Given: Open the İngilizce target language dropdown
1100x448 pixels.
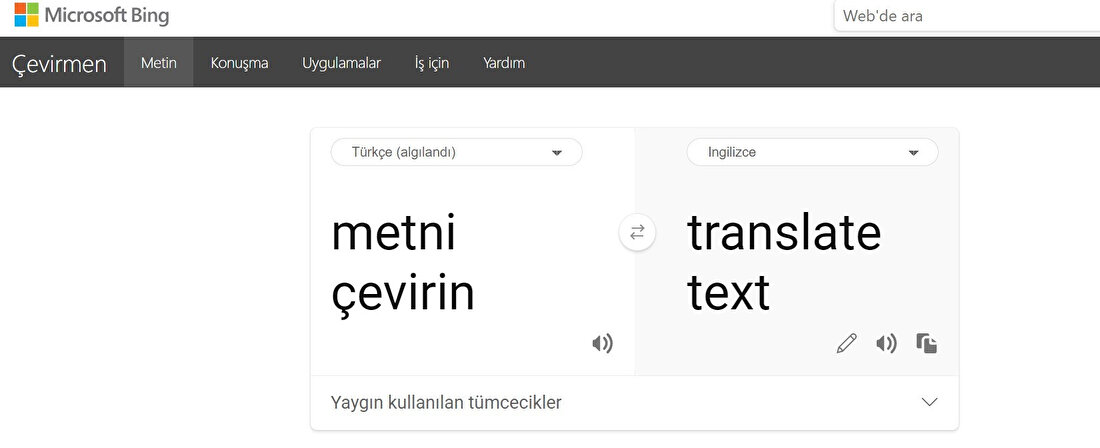Looking at the screenshot, I should (812, 152).
